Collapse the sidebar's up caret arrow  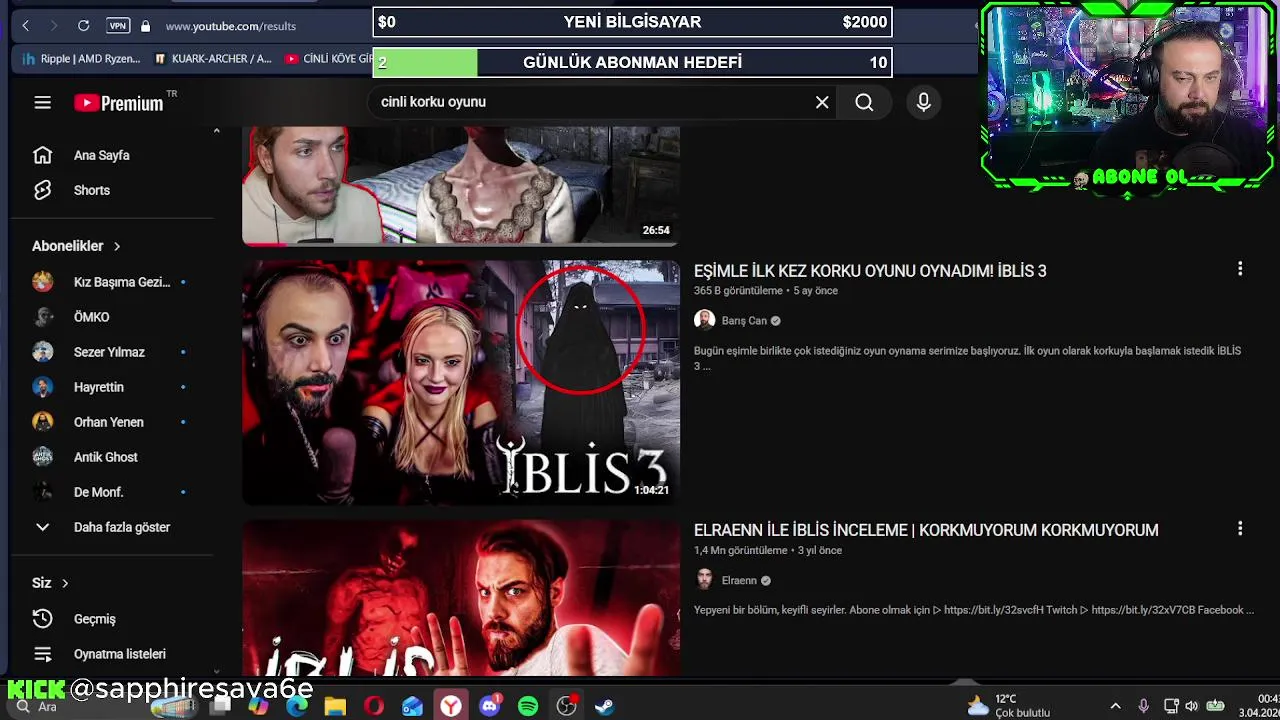216,131
